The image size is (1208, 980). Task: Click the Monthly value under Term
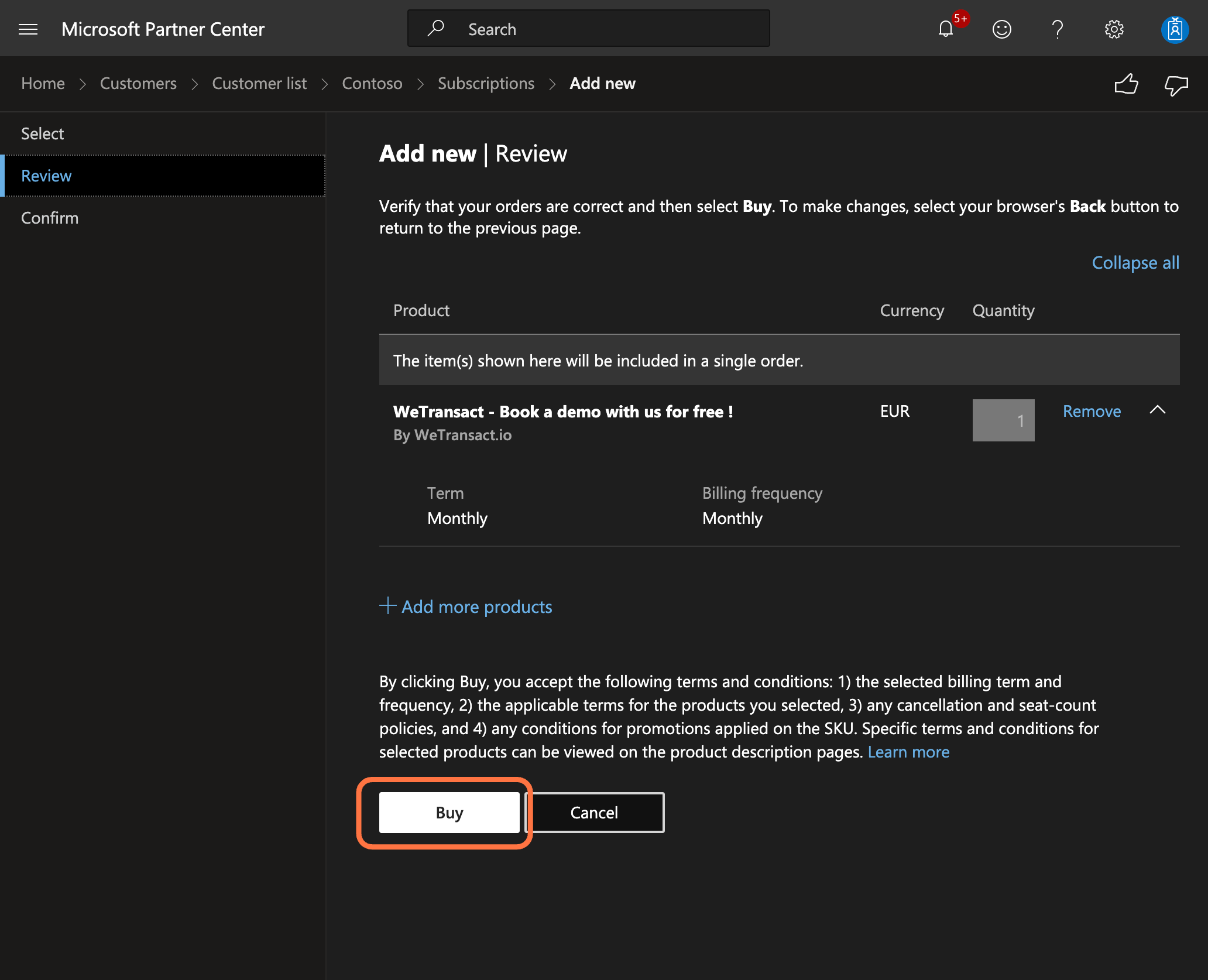pyautogui.click(x=457, y=518)
